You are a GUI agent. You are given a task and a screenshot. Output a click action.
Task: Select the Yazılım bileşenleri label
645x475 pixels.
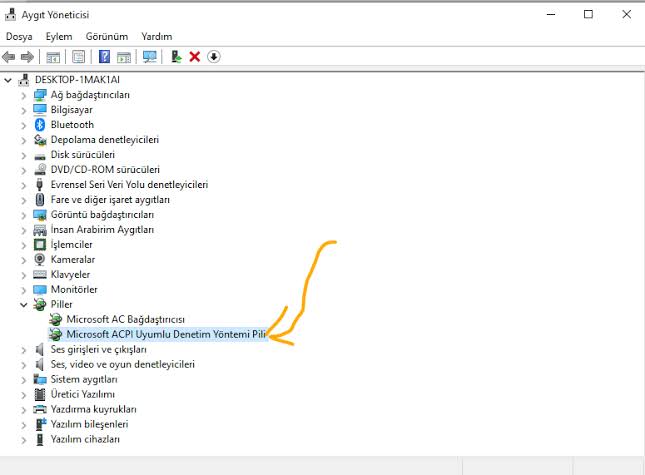click(x=89, y=424)
